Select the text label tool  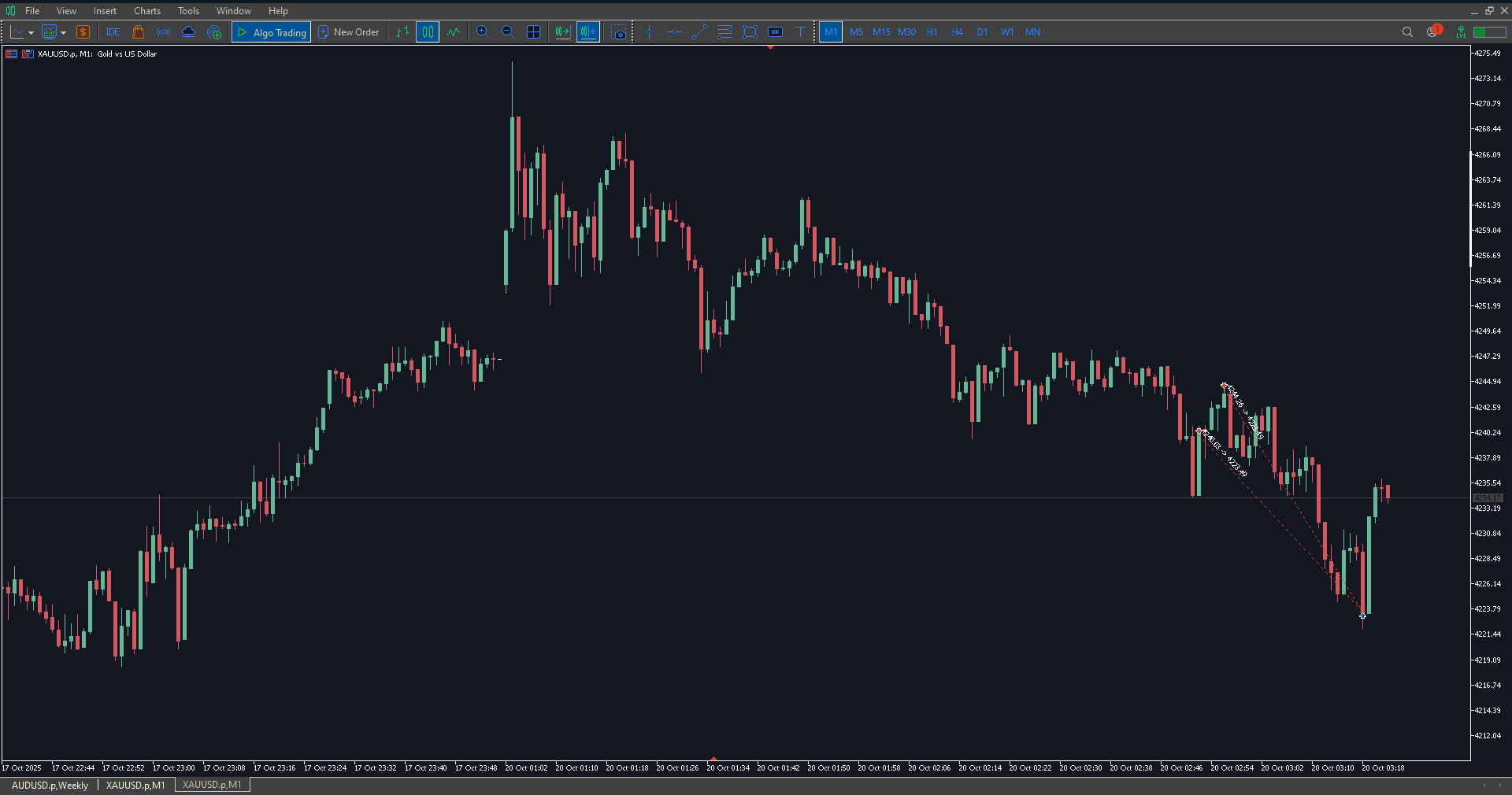pos(800,32)
